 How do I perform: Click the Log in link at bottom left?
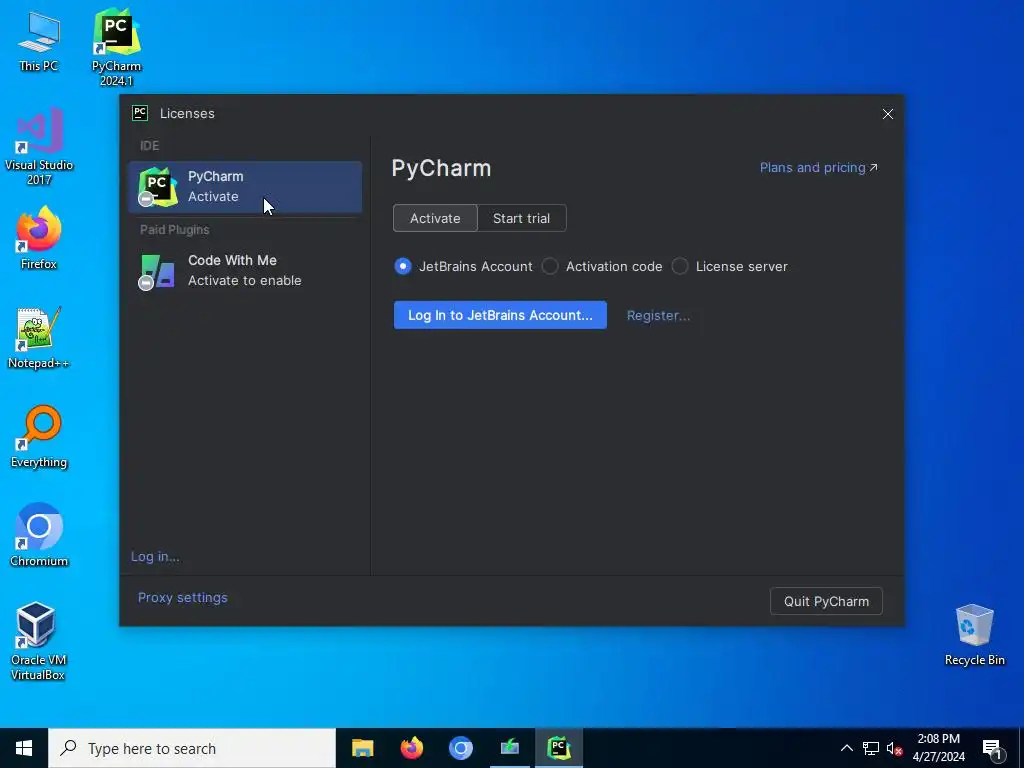point(155,556)
